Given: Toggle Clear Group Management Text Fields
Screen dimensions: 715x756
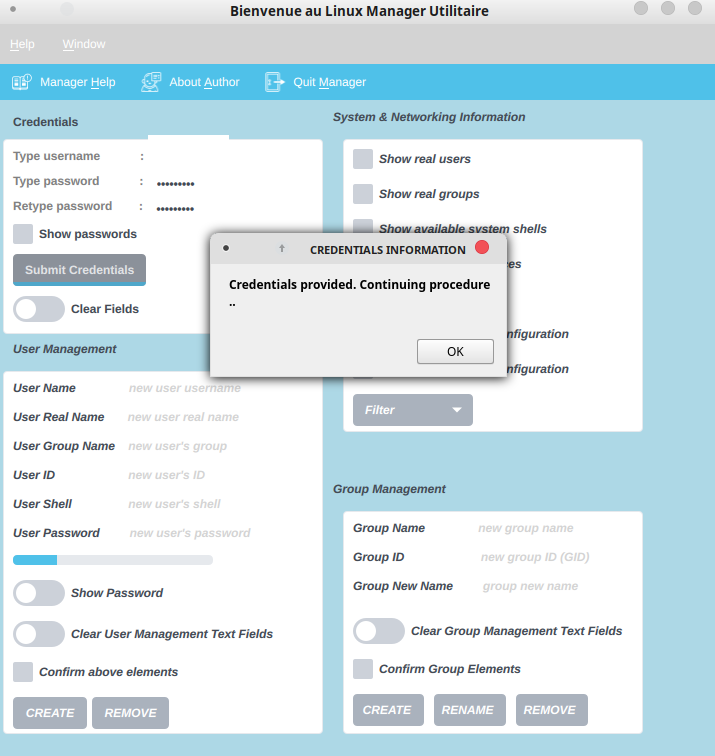Looking at the screenshot, I should [x=378, y=631].
